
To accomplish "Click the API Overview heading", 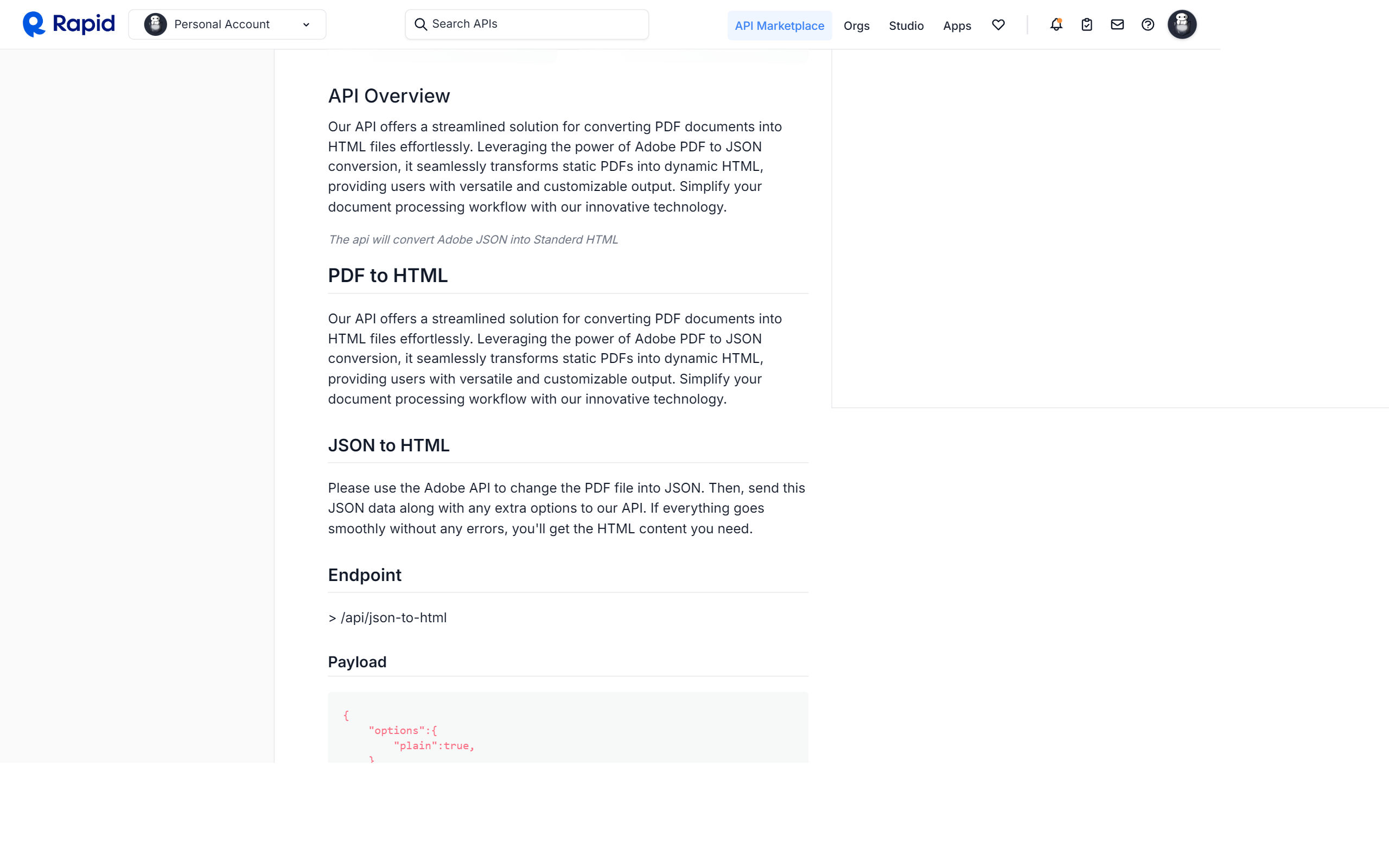I will click(x=388, y=95).
